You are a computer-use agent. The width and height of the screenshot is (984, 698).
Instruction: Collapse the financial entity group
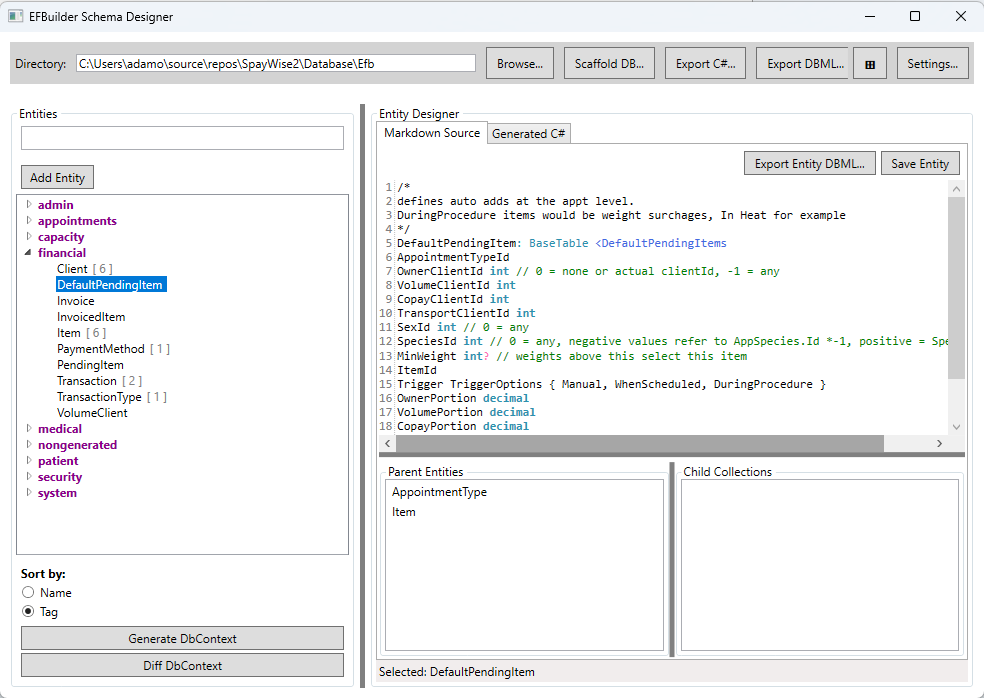26,252
